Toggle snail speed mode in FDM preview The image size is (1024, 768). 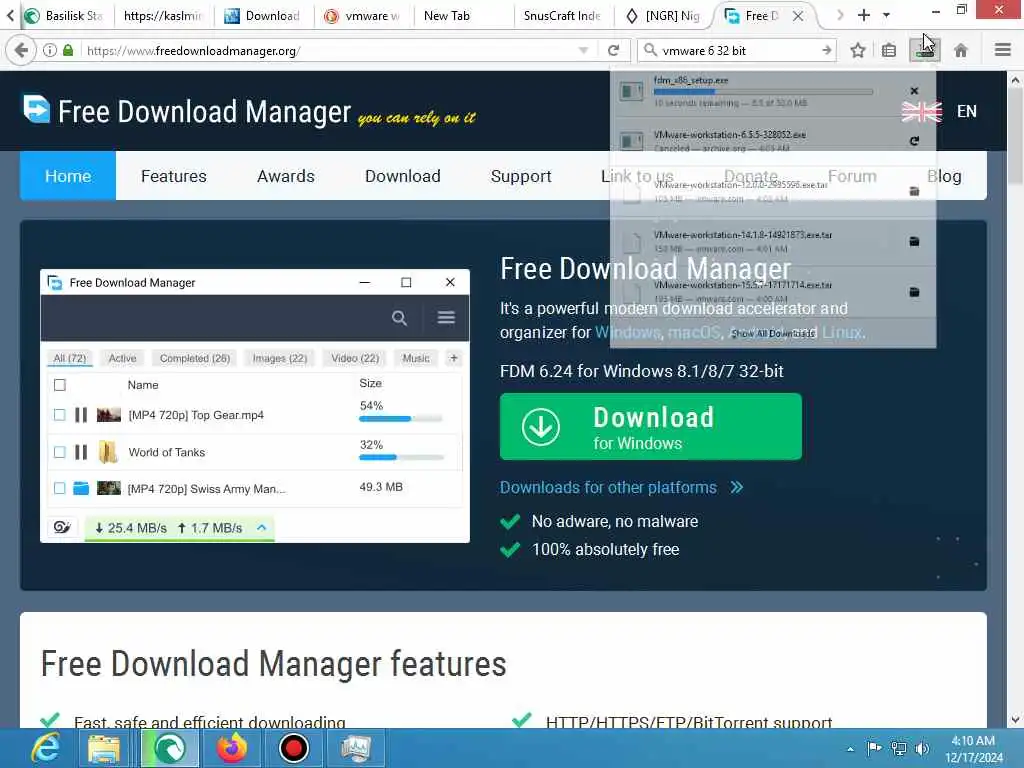62,527
